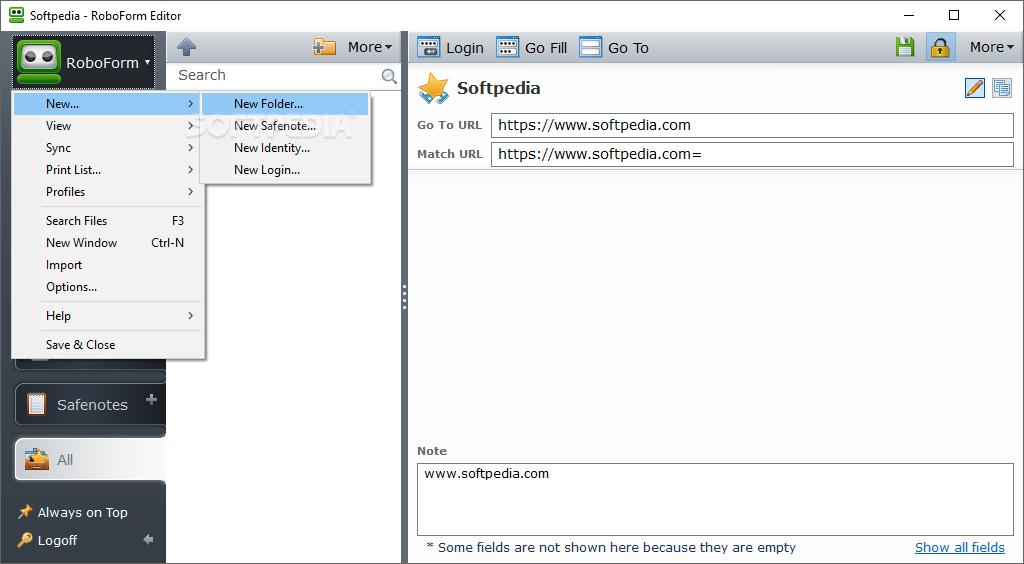Image resolution: width=1024 pixels, height=564 pixels.
Task: Select Import in the RoboForm menu
Action: pyautogui.click(x=108, y=265)
